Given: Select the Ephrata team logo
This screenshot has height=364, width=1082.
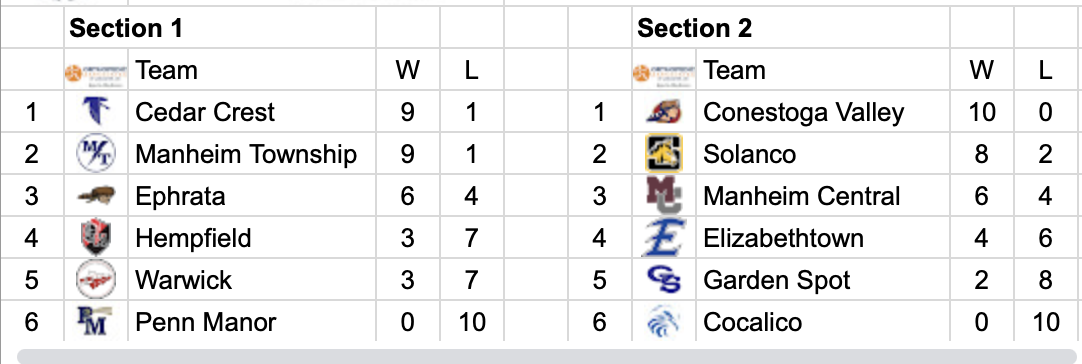Looking at the screenshot, I should pos(96,196).
